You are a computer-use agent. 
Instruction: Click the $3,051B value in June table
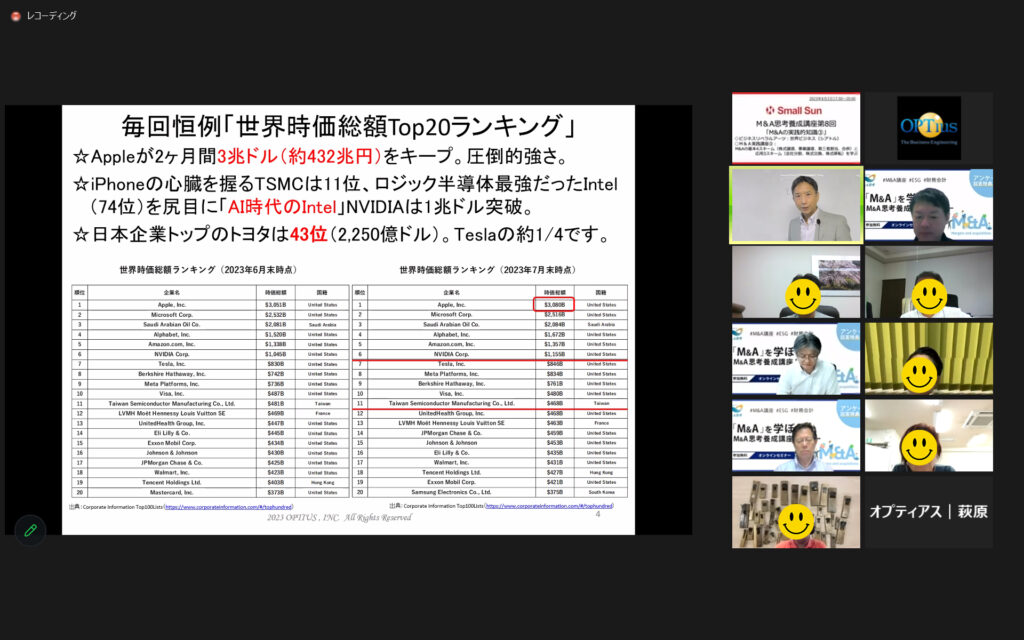(x=275, y=305)
